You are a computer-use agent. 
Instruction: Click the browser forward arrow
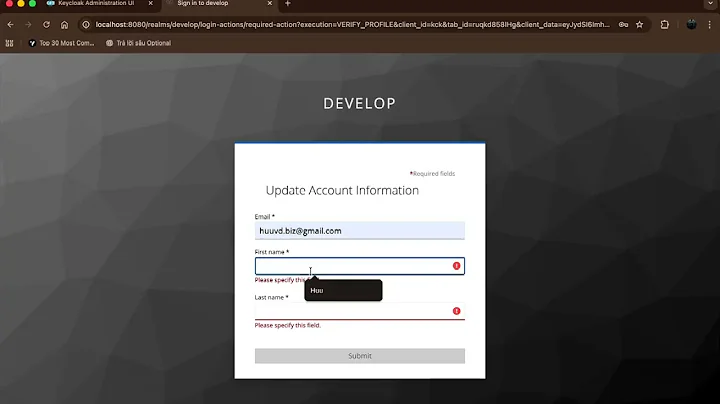point(28,25)
